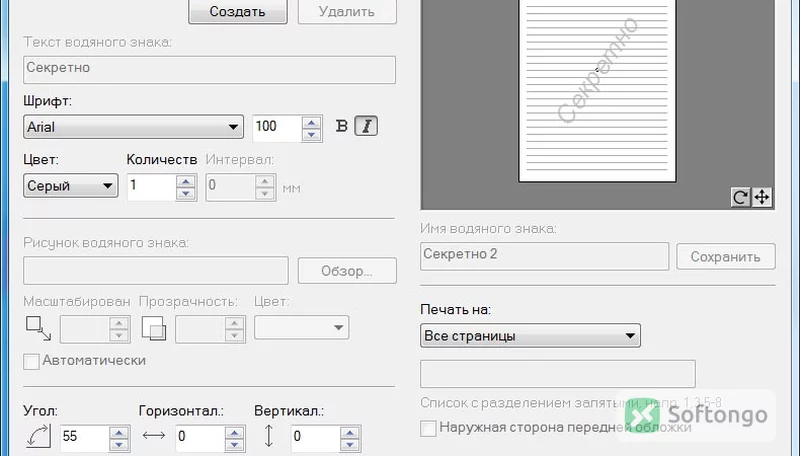Open the Arial font dropdown

(x=133, y=126)
